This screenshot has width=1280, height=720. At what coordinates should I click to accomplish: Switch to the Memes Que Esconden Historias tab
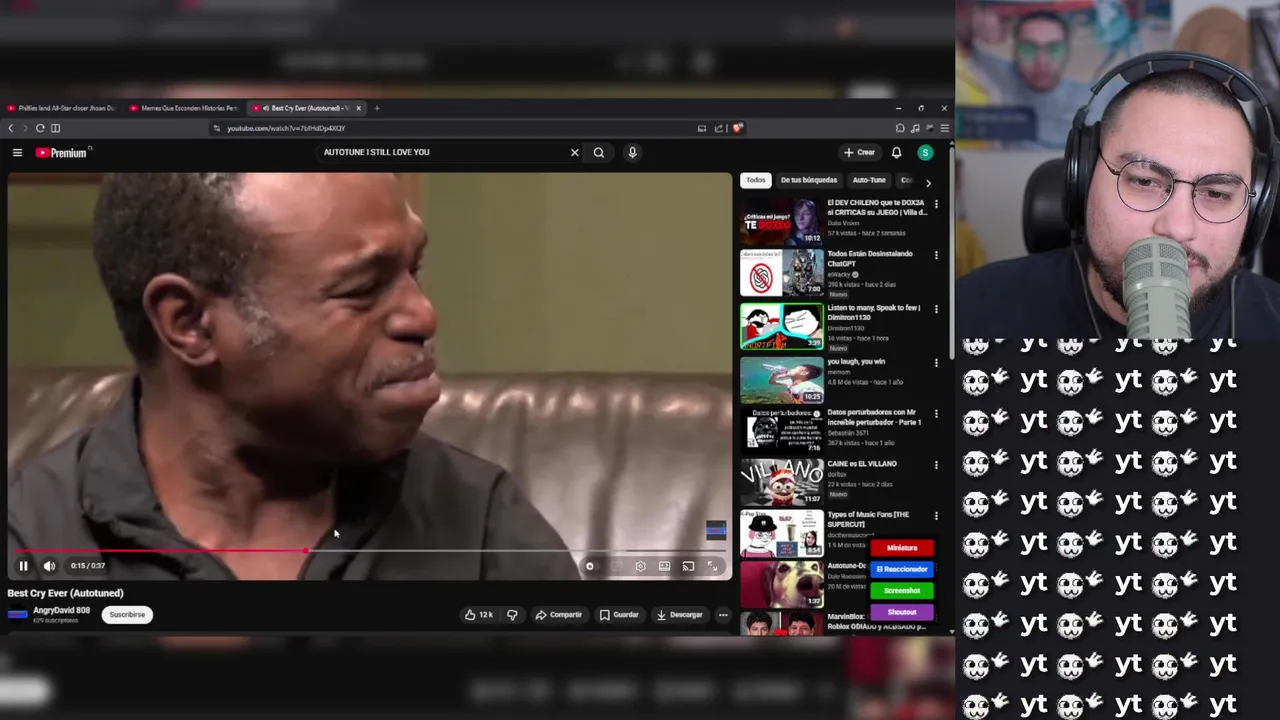pos(186,108)
